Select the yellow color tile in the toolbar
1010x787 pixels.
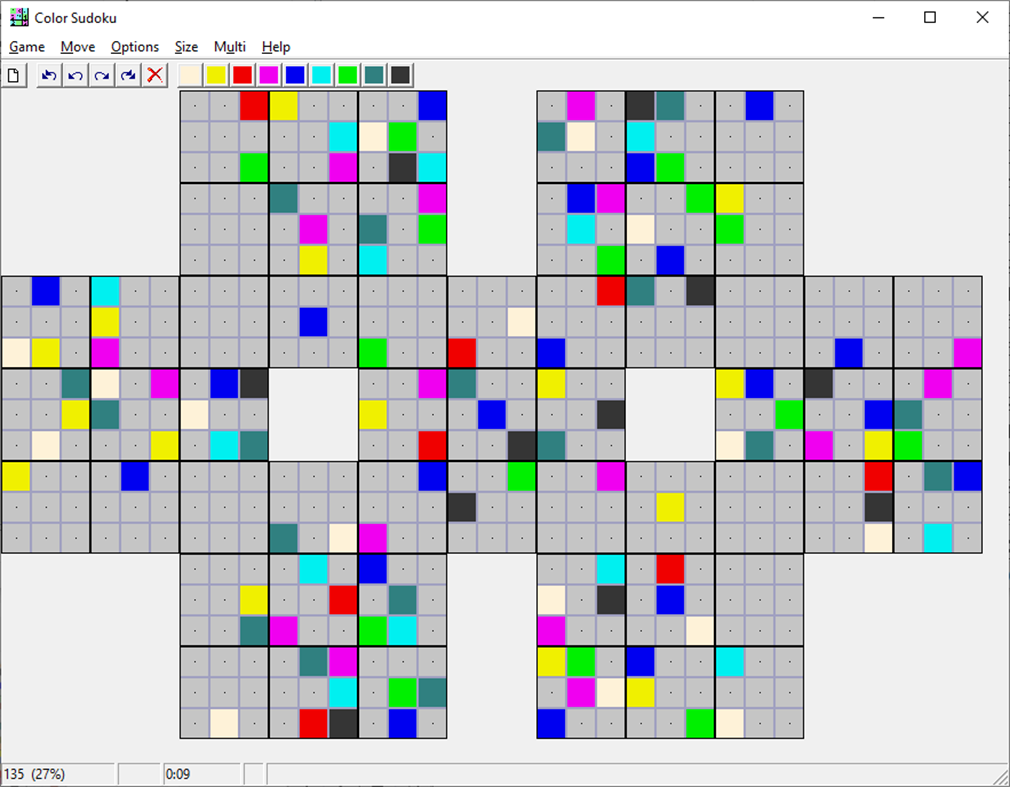point(215,73)
